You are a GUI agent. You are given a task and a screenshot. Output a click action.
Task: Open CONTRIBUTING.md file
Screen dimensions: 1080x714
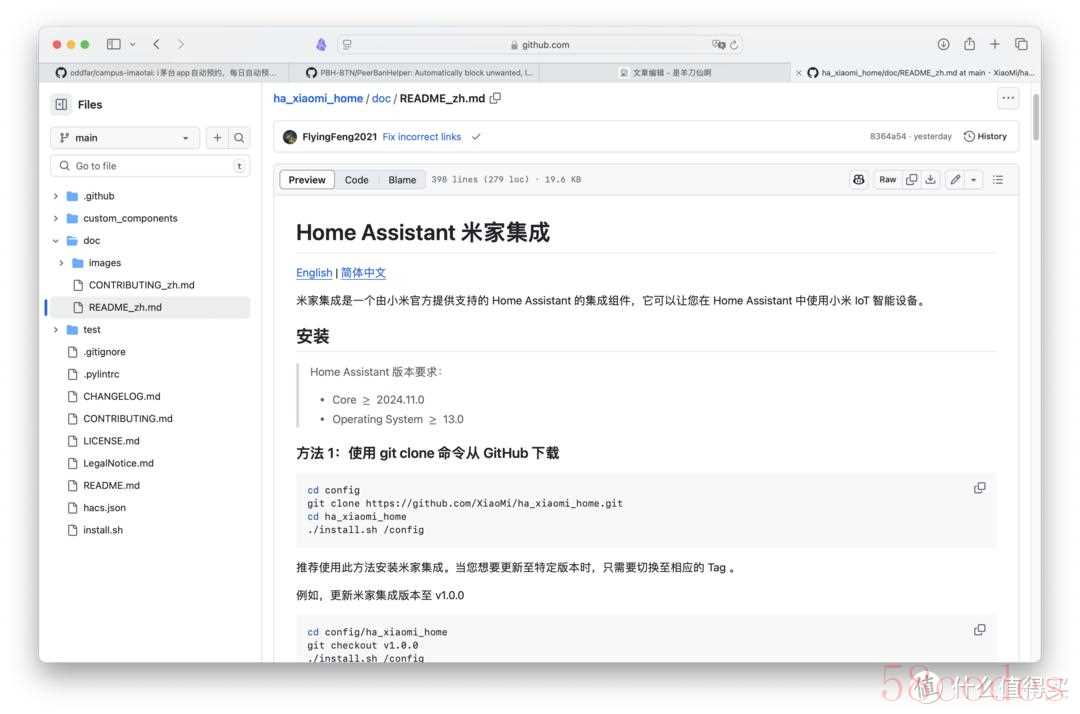click(127, 419)
